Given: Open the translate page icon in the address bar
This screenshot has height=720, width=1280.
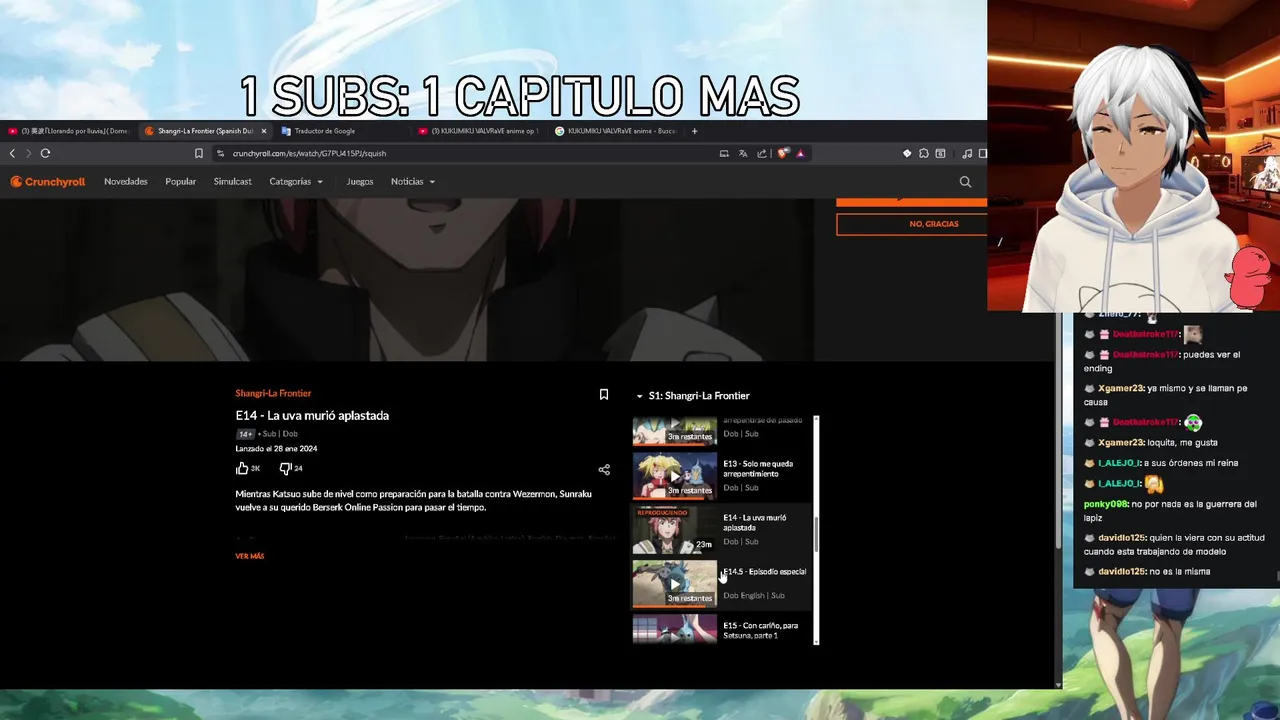Looking at the screenshot, I should click(x=743, y=153).
